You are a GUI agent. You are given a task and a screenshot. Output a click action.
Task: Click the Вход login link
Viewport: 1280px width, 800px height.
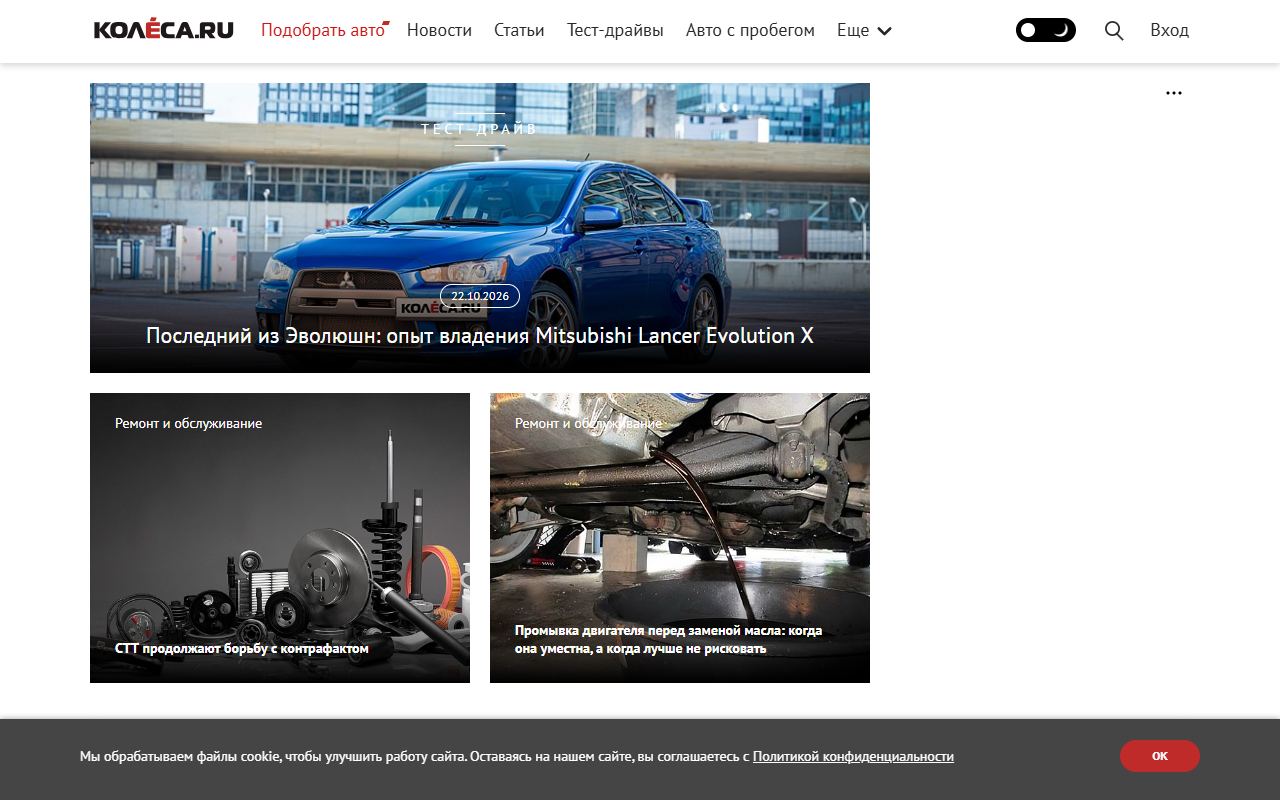[x=1169, y=30]
